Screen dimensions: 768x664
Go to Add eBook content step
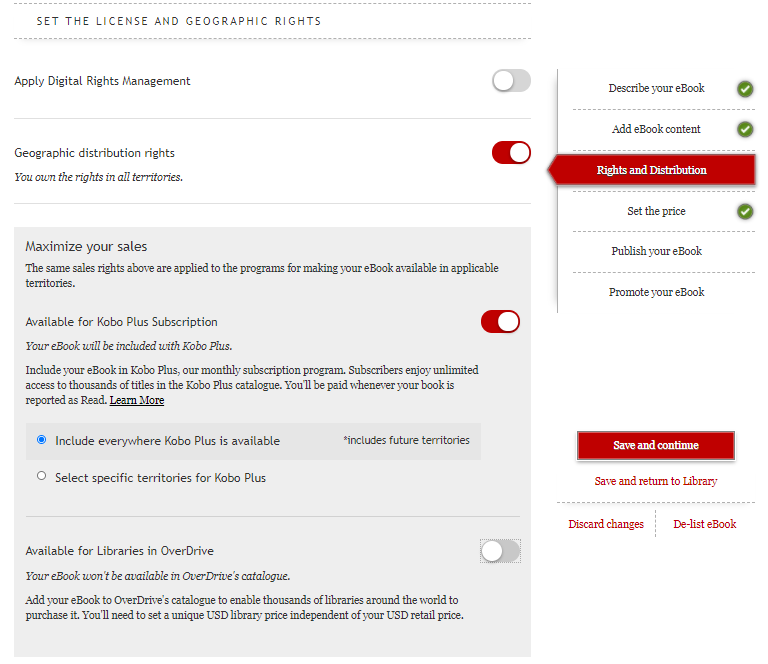(x=656, y=129)
